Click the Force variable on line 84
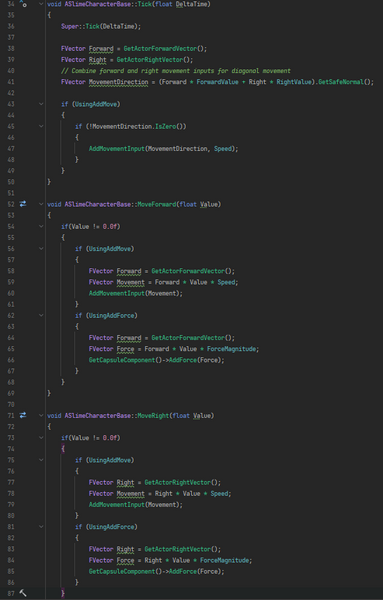 tap(125, 561)
